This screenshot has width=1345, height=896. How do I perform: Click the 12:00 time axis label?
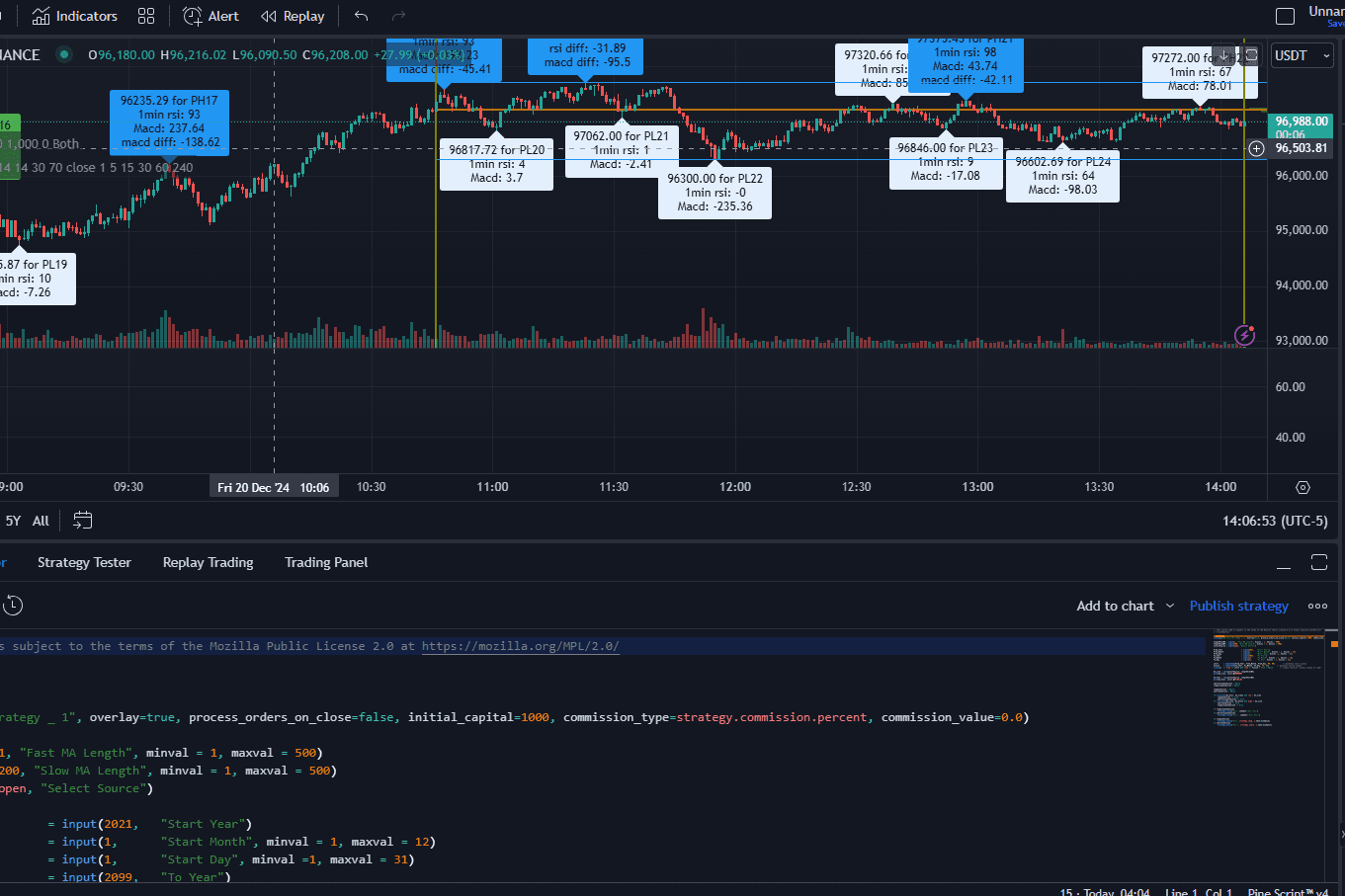735,487
